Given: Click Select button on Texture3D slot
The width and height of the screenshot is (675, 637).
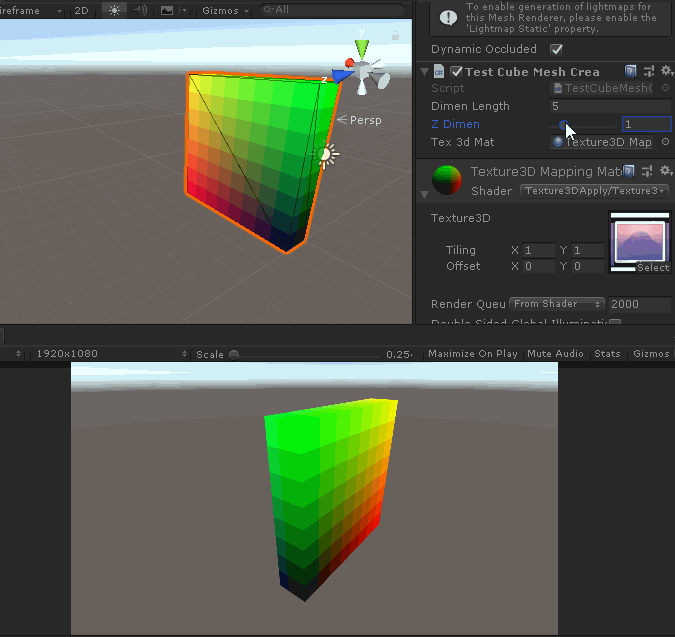Looking at the screenshot, I should pos(653,267).
